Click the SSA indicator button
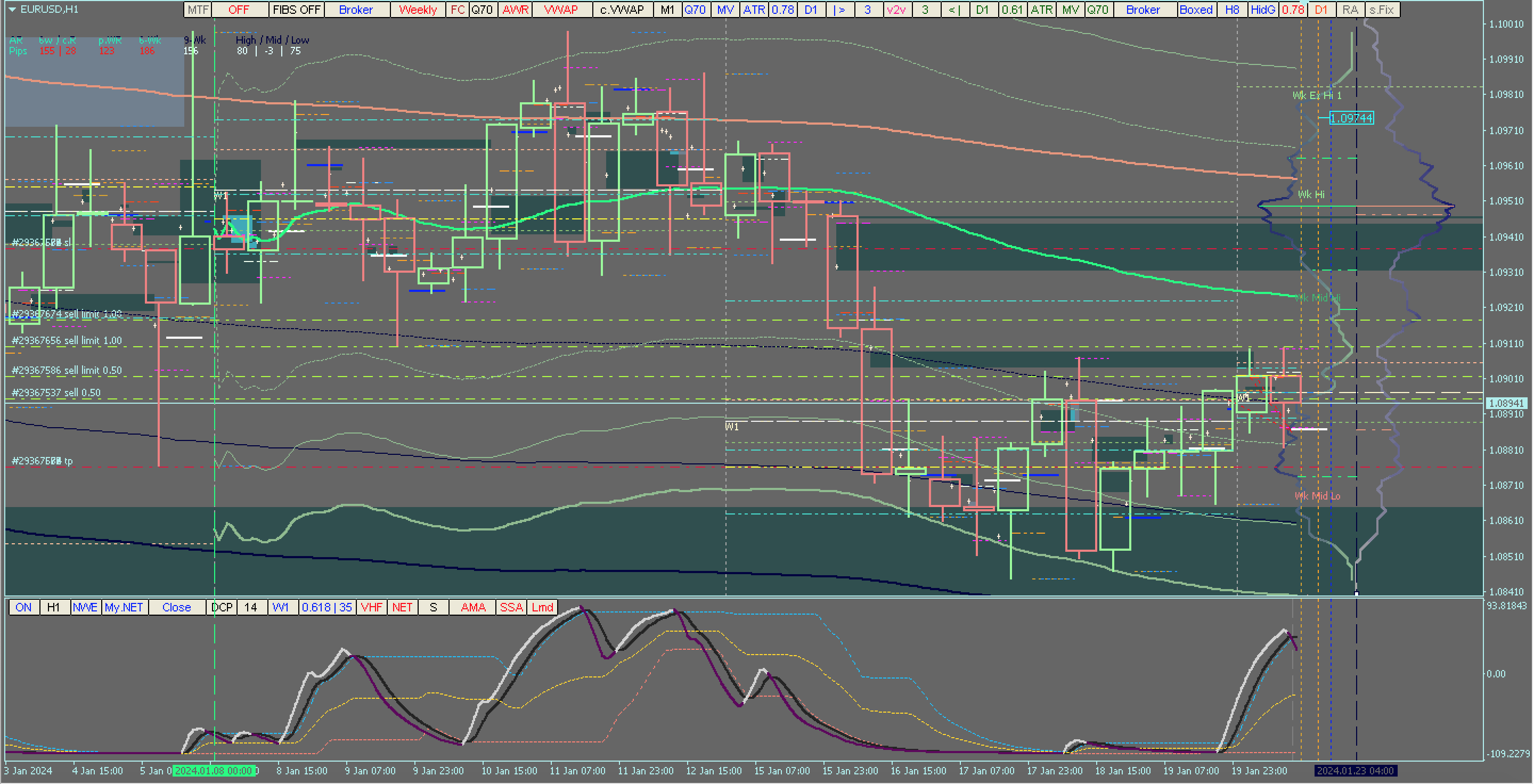 [x=511, y=607]
